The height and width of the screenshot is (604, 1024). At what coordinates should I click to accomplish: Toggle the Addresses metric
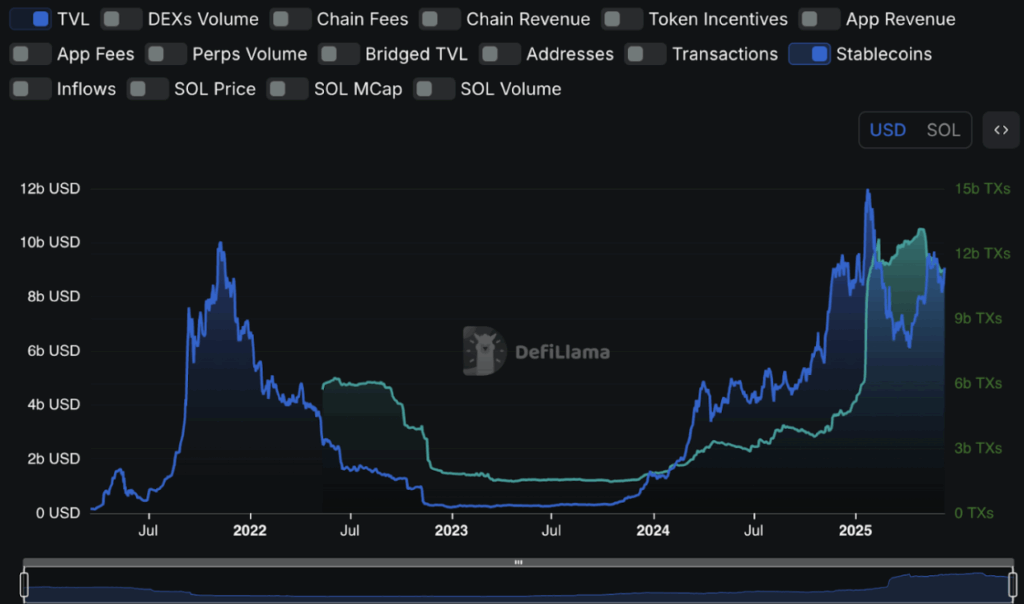tap(500, 54)
